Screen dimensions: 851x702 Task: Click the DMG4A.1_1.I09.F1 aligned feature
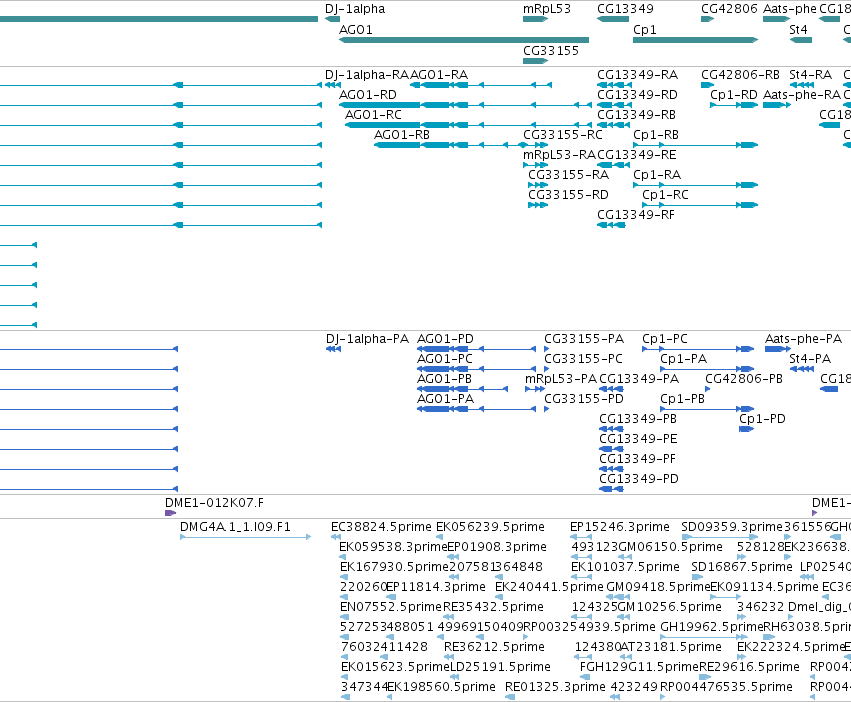tap(245, 537)
